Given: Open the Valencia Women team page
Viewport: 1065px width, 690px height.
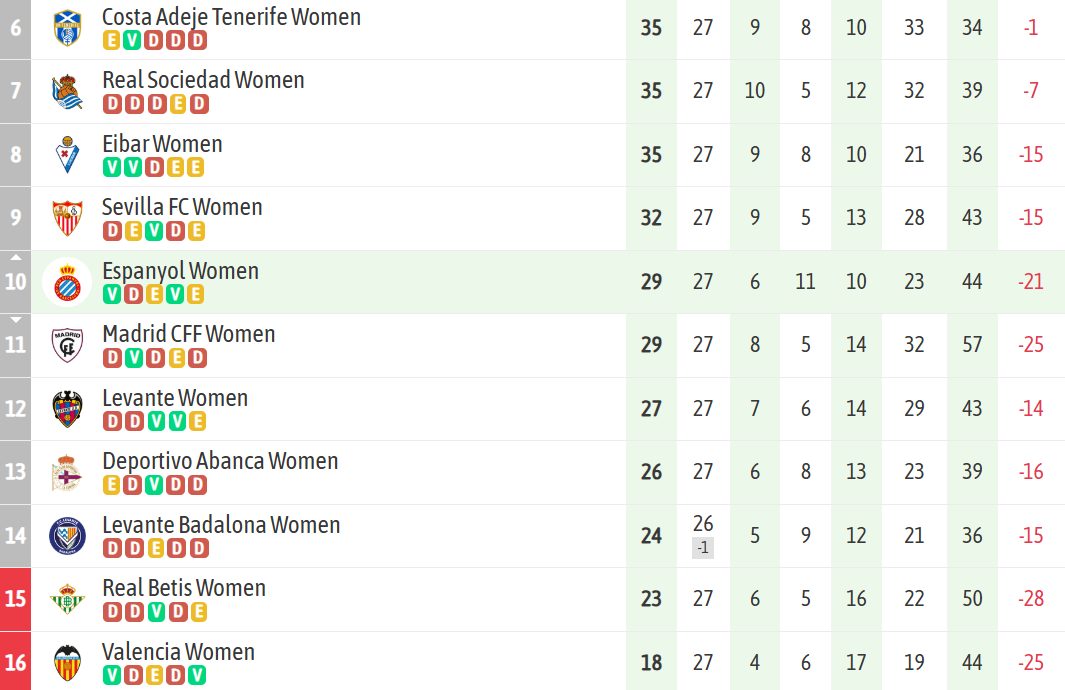Looking at the screenshot, I should pos(178,651).
